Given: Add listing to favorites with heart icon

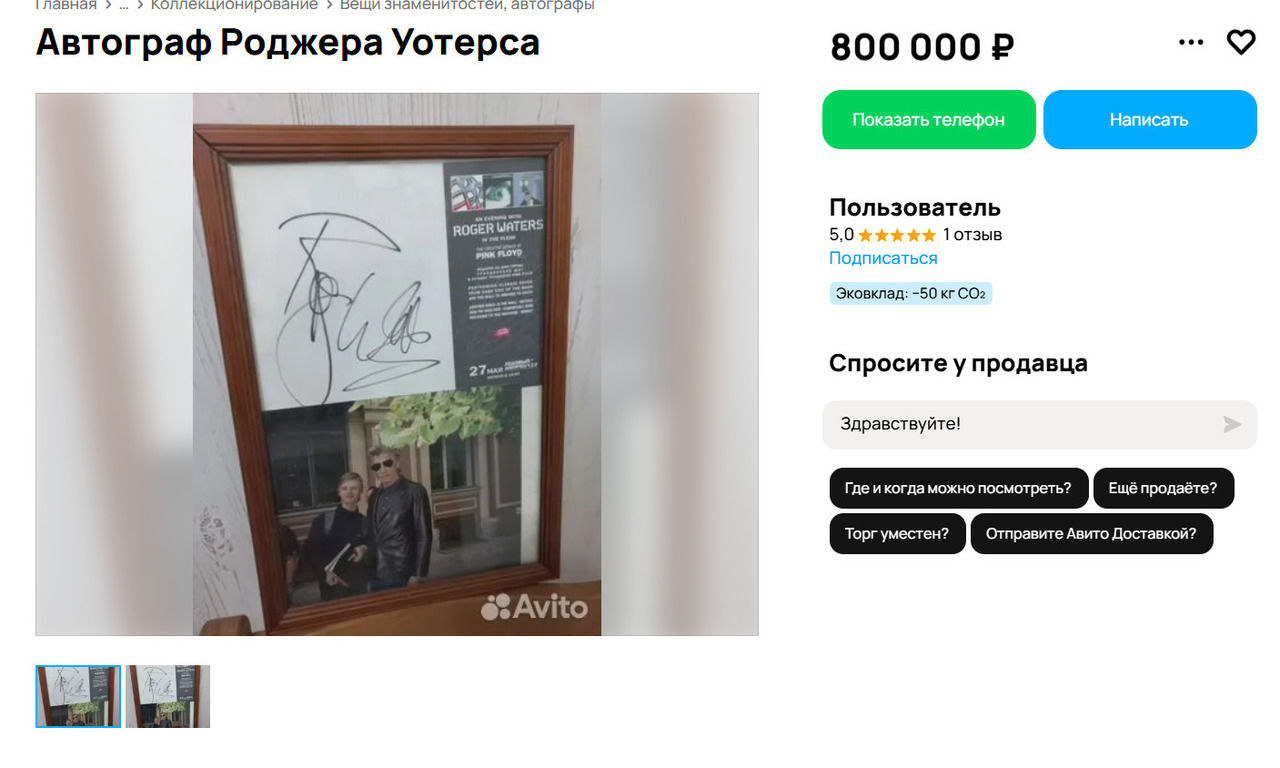Looking at the screenshot, I should (1241, 42).
